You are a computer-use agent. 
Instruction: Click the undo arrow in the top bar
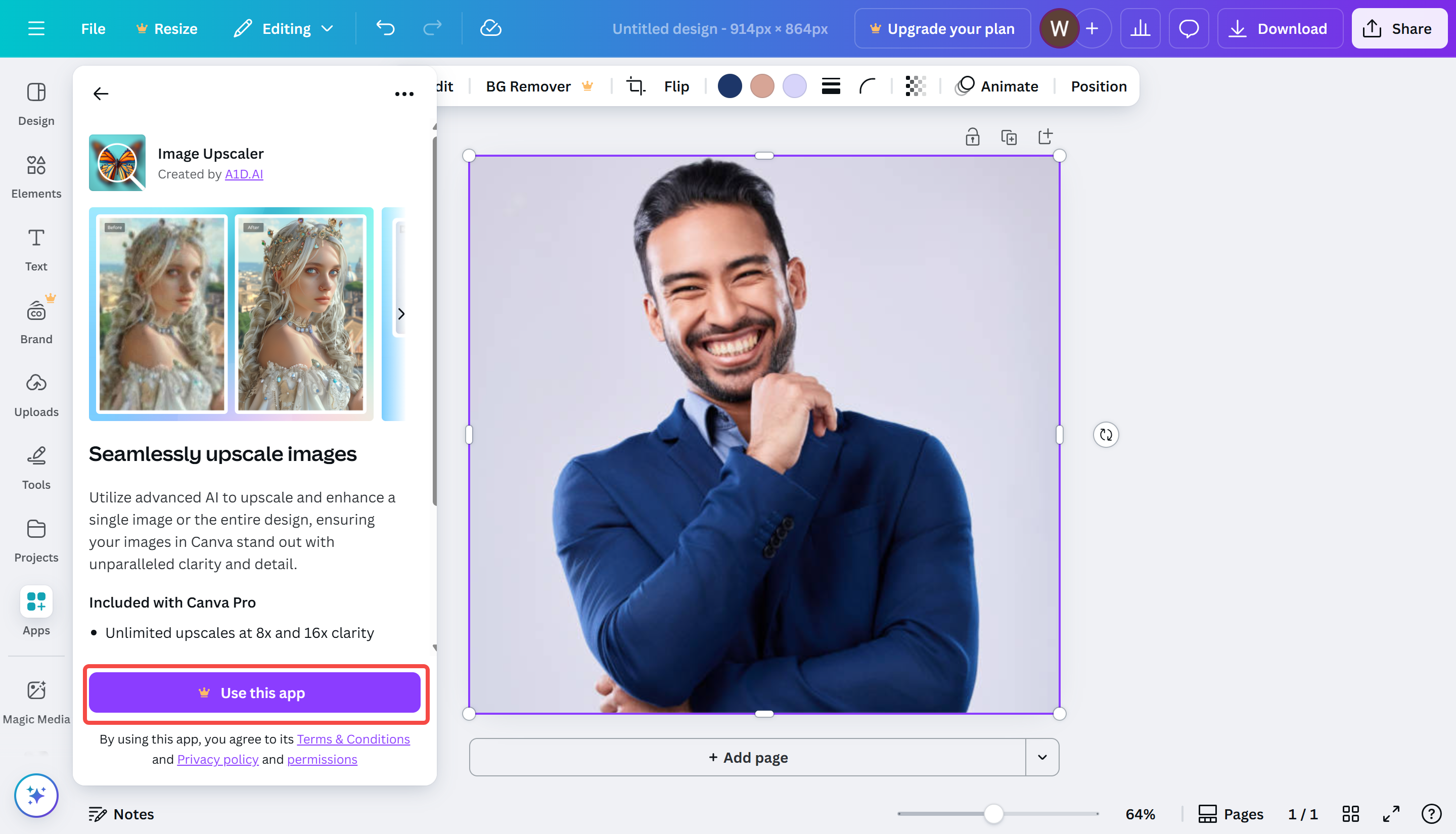pos(385,28)
